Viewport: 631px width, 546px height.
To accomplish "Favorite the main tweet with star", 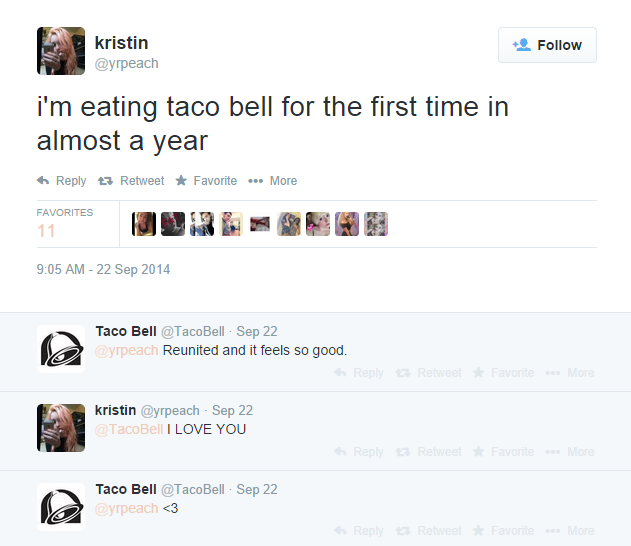I will [x=206, y=181].
